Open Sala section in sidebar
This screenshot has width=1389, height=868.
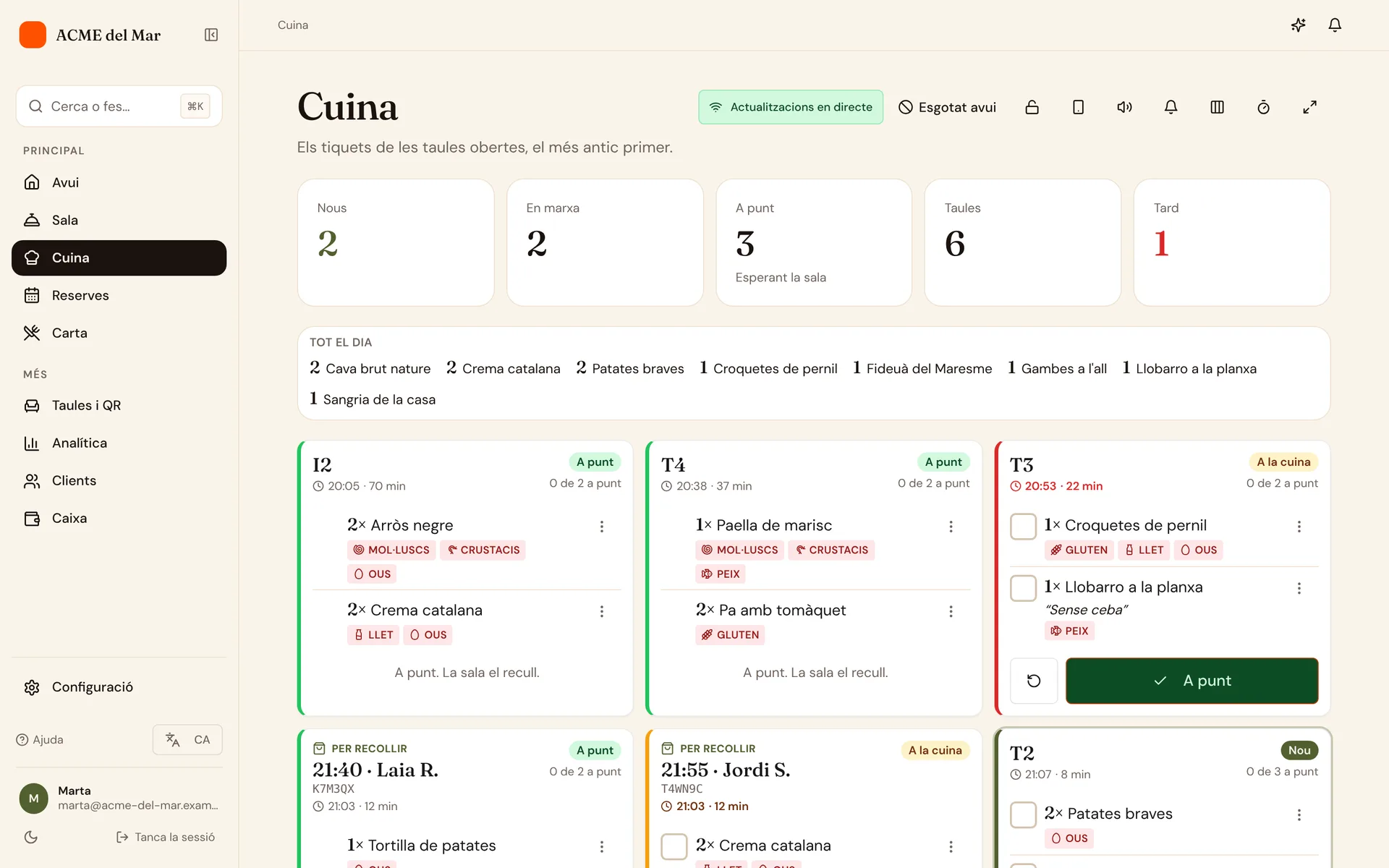tap(119, 220)
